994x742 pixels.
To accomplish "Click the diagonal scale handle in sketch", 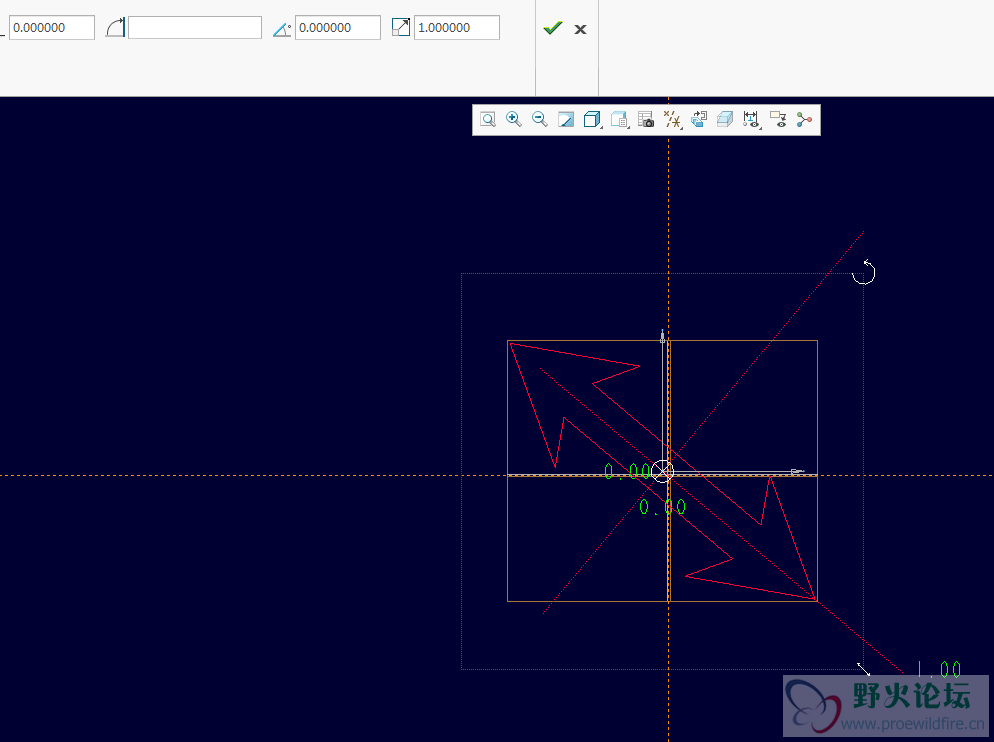I will pos(863,668).
